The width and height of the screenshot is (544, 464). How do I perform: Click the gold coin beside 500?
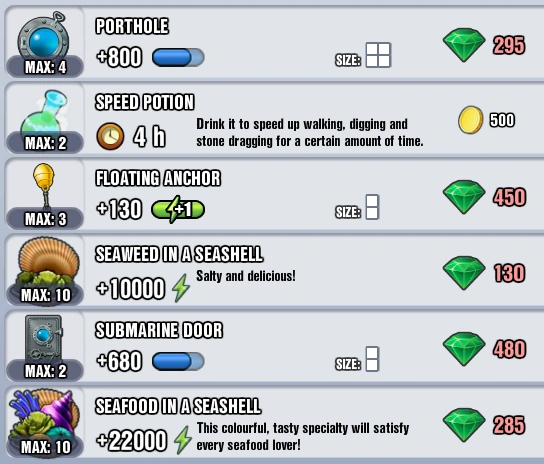click(x=470, y=120)
